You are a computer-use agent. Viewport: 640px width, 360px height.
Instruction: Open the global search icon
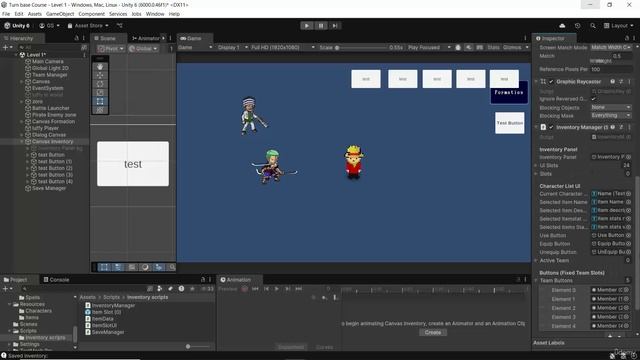[593, 26]
